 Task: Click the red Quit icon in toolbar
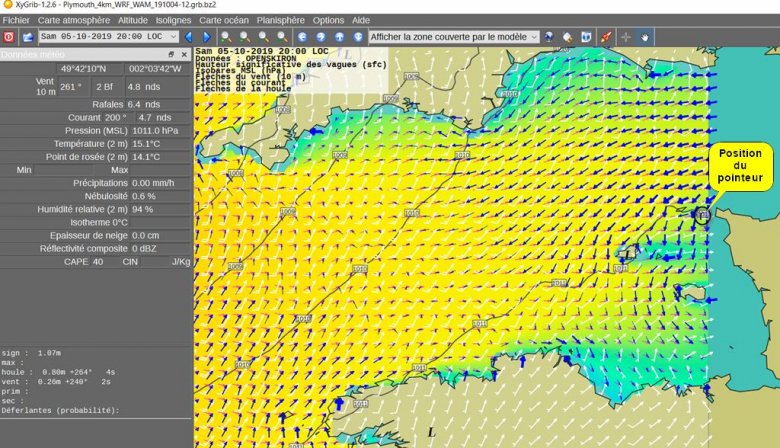coord(8,37)
